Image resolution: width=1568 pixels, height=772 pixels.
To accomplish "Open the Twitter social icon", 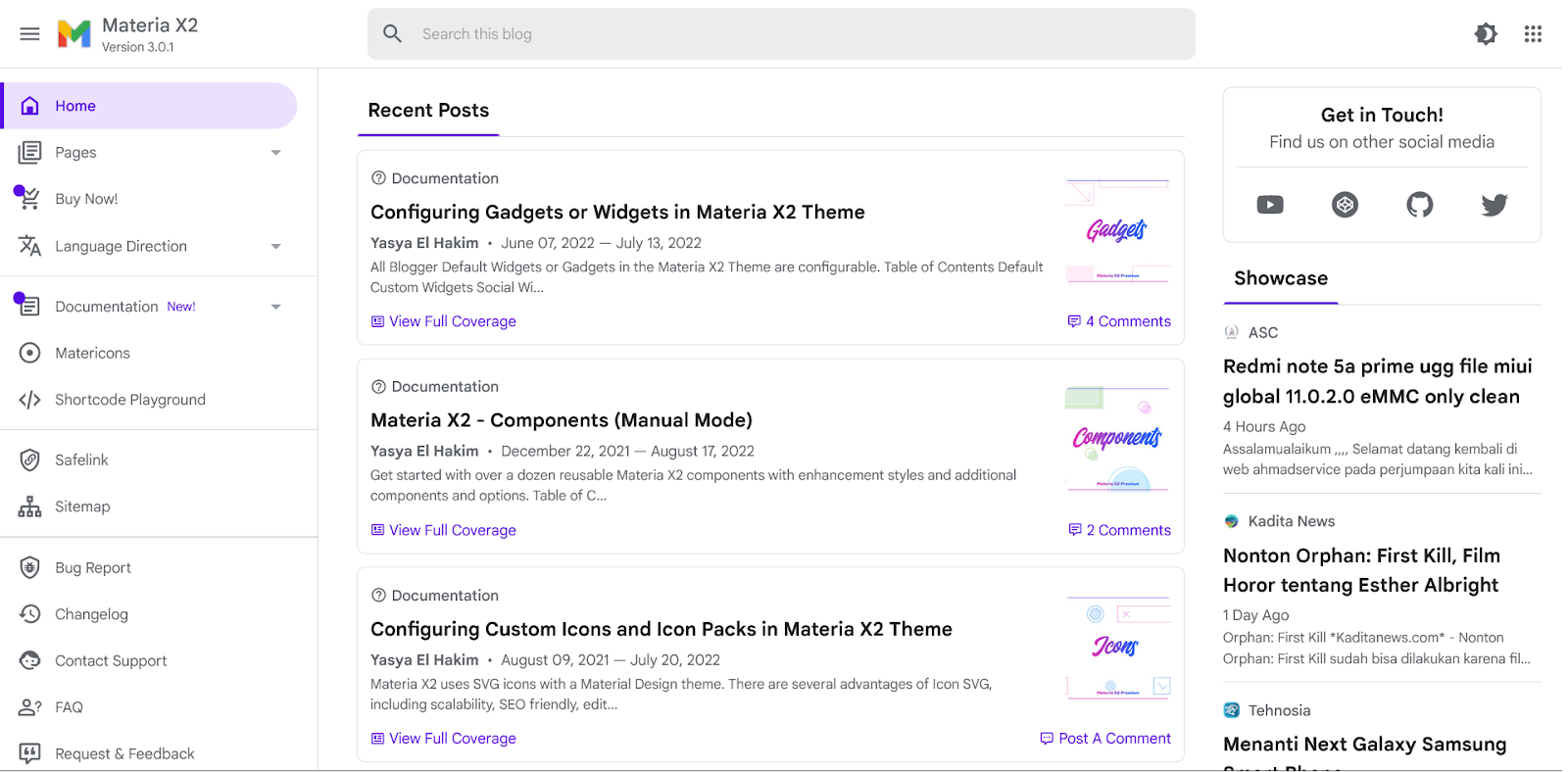I will (x=1494, y=205).
